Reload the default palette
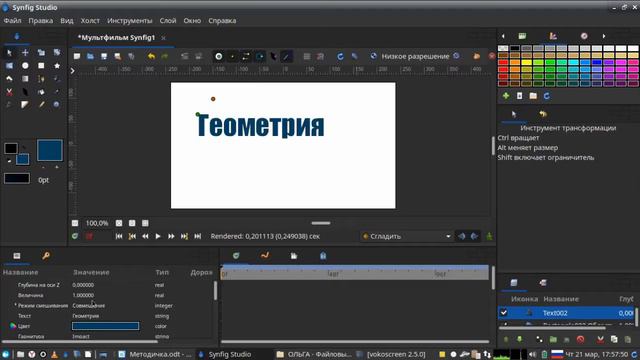The width and height of the screenshot is (640, 360). pyautogui.click(x=547, y=96)
